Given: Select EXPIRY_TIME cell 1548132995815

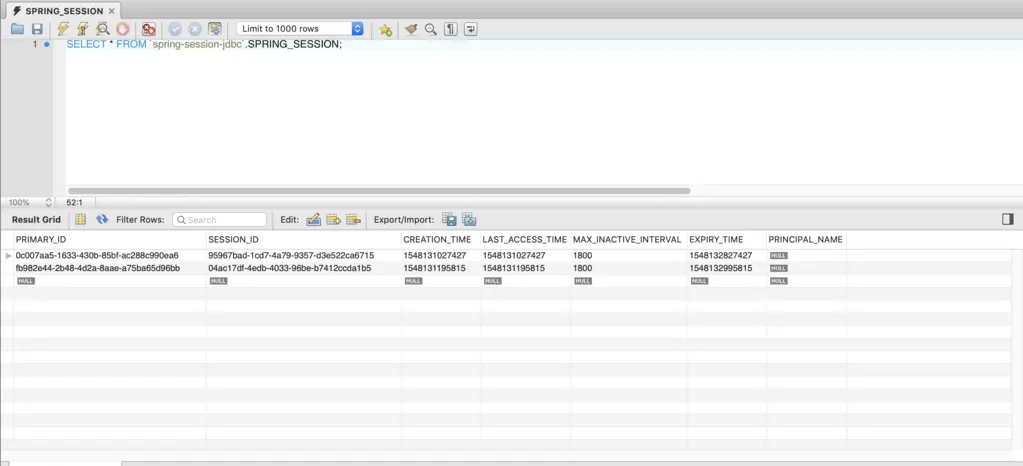Looking at the screenshot, I should (x=727, y=268).
